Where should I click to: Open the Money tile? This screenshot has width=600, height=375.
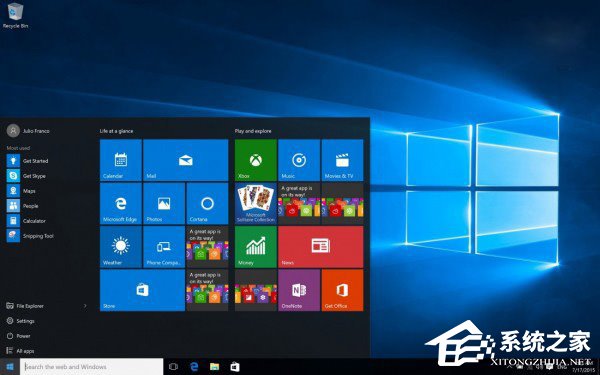pyautogui.click(x=256, y=247)
